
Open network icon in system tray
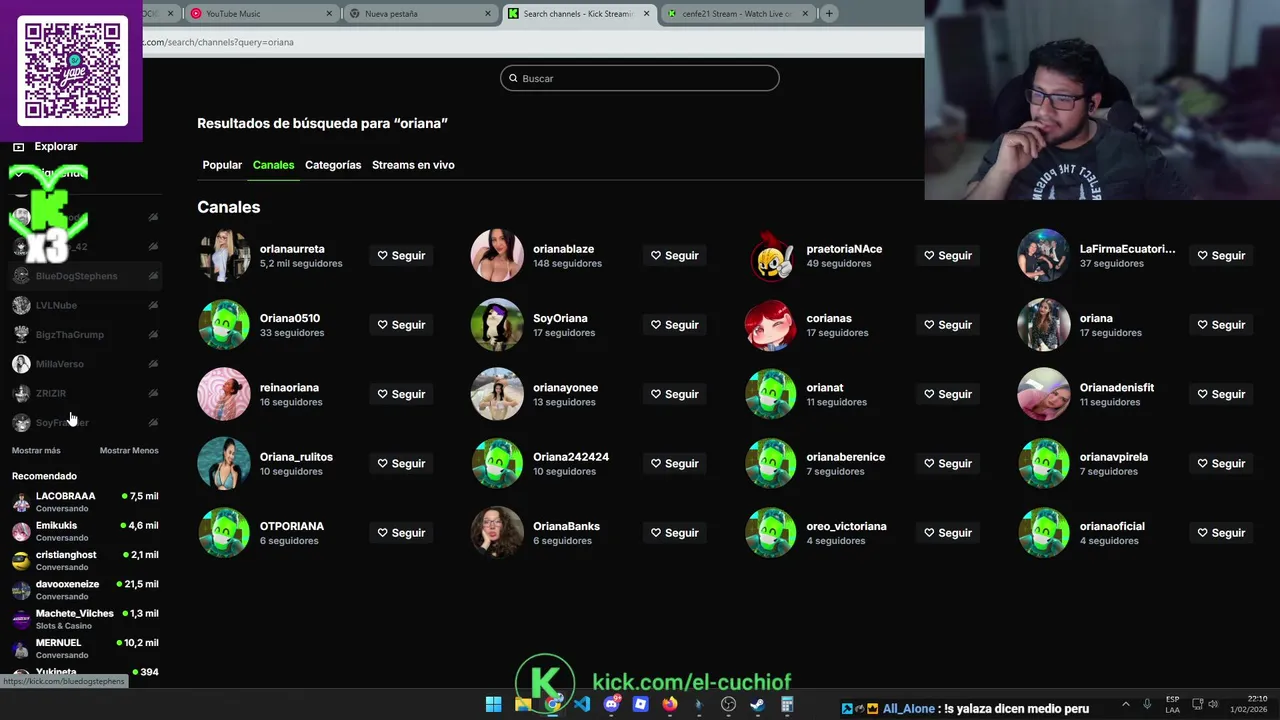1198,704
